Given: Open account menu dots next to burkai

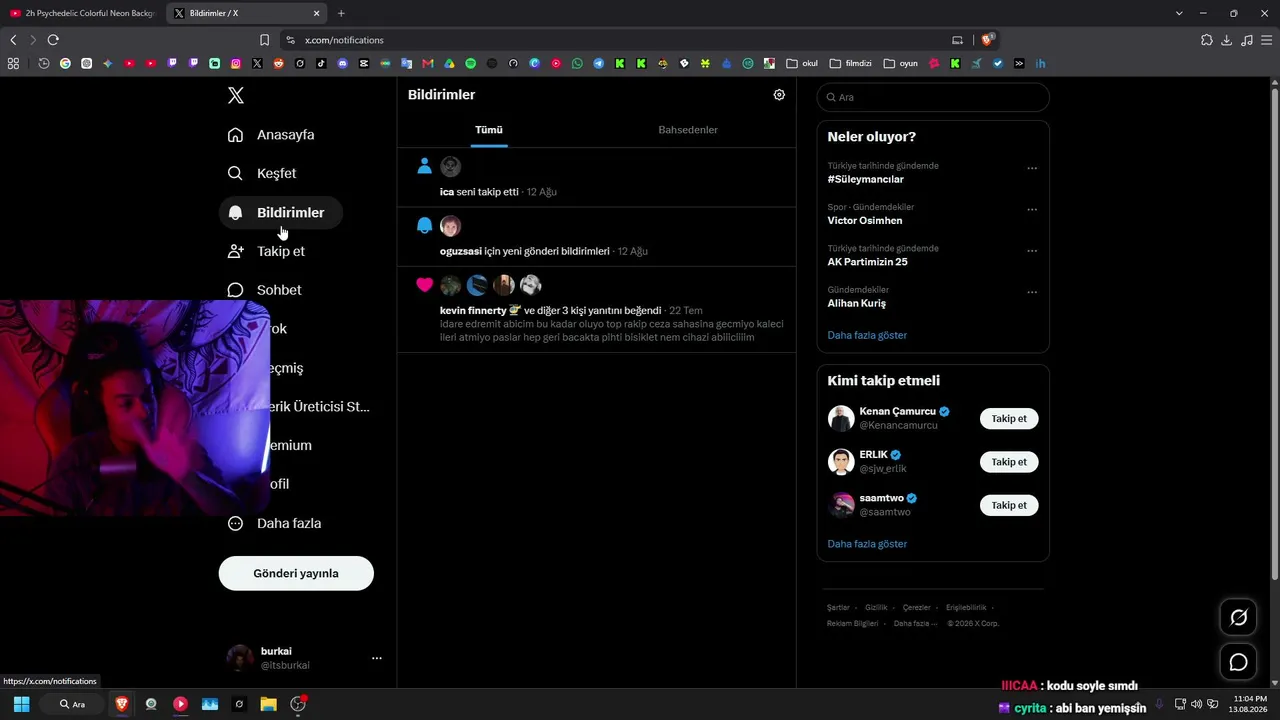Looking at the screenshot, I should coord(377,658).
